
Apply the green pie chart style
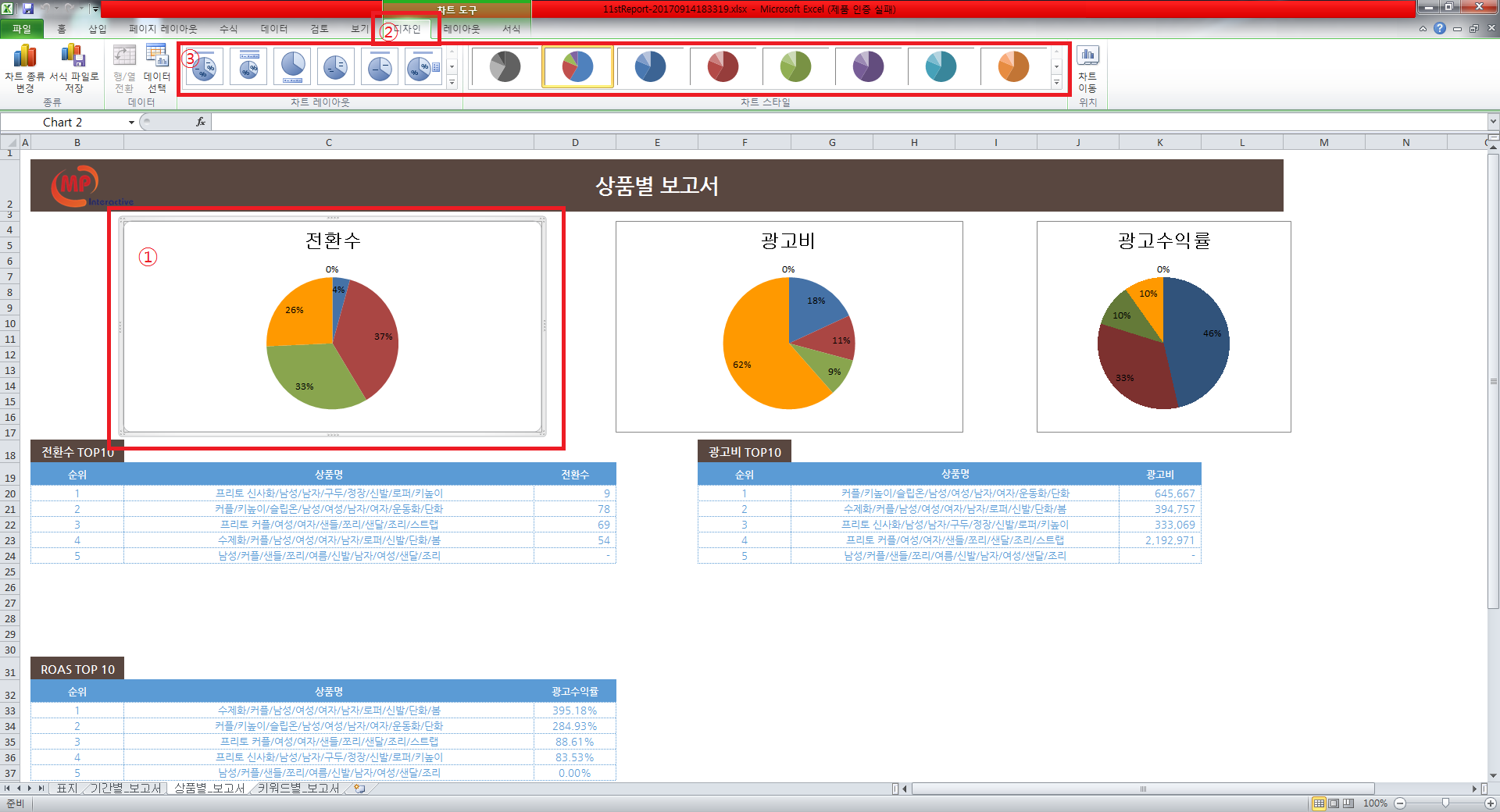(x=795, y=66)
